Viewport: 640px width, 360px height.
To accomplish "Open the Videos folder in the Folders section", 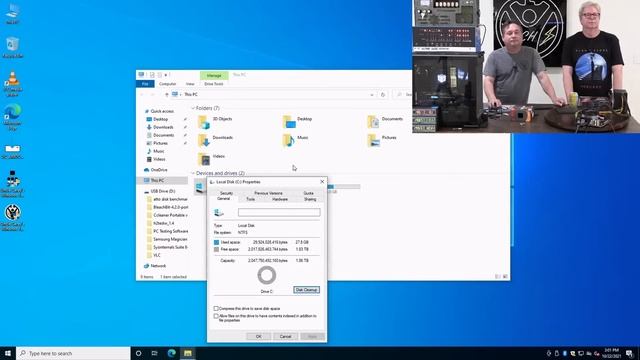I will pos(211,159).
